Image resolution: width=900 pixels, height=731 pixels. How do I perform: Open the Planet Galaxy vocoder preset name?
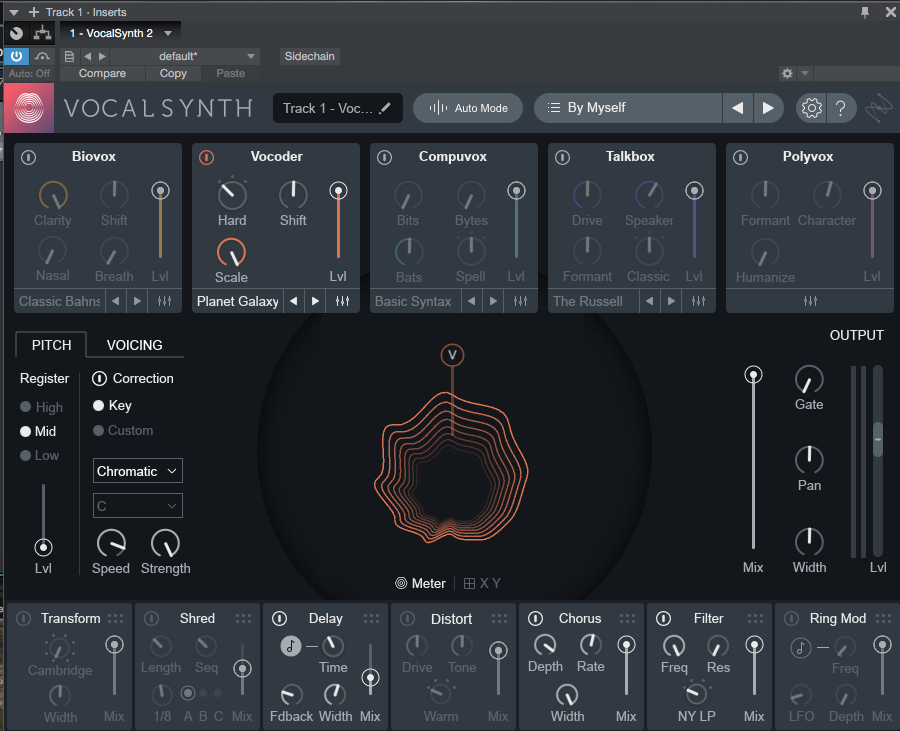pos(238,301)
